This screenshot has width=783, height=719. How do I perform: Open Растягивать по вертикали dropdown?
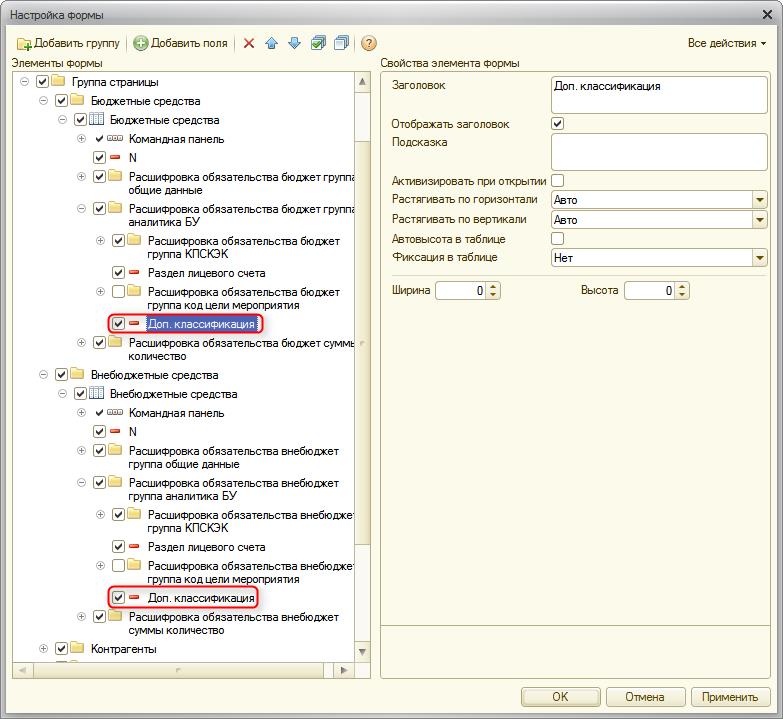pyautogui.click(x=760, y=220)
